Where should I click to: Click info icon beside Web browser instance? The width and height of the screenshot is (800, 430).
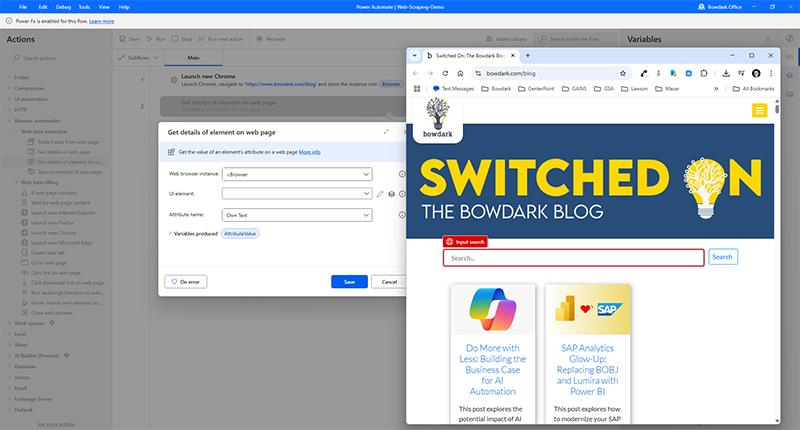coord(402,174)
